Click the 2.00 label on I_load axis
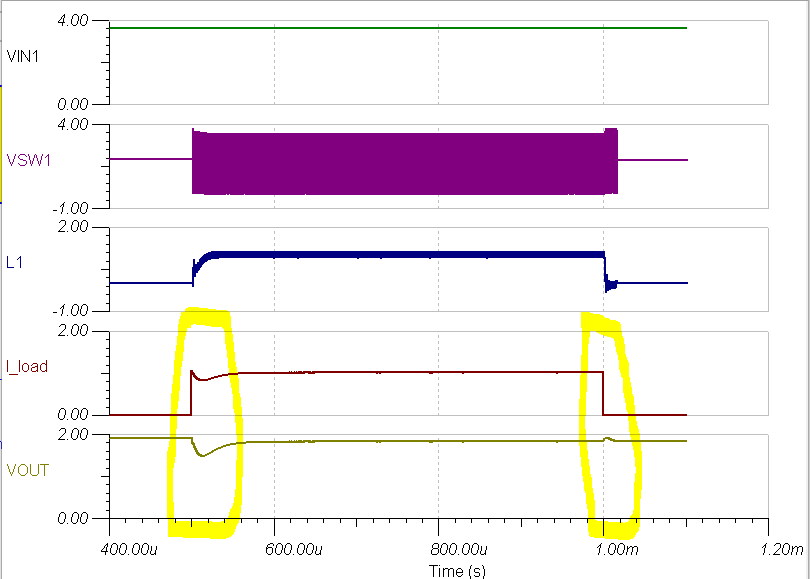This screenshot has height=579, width=810. pyautogui.click(x=73, y=331)
